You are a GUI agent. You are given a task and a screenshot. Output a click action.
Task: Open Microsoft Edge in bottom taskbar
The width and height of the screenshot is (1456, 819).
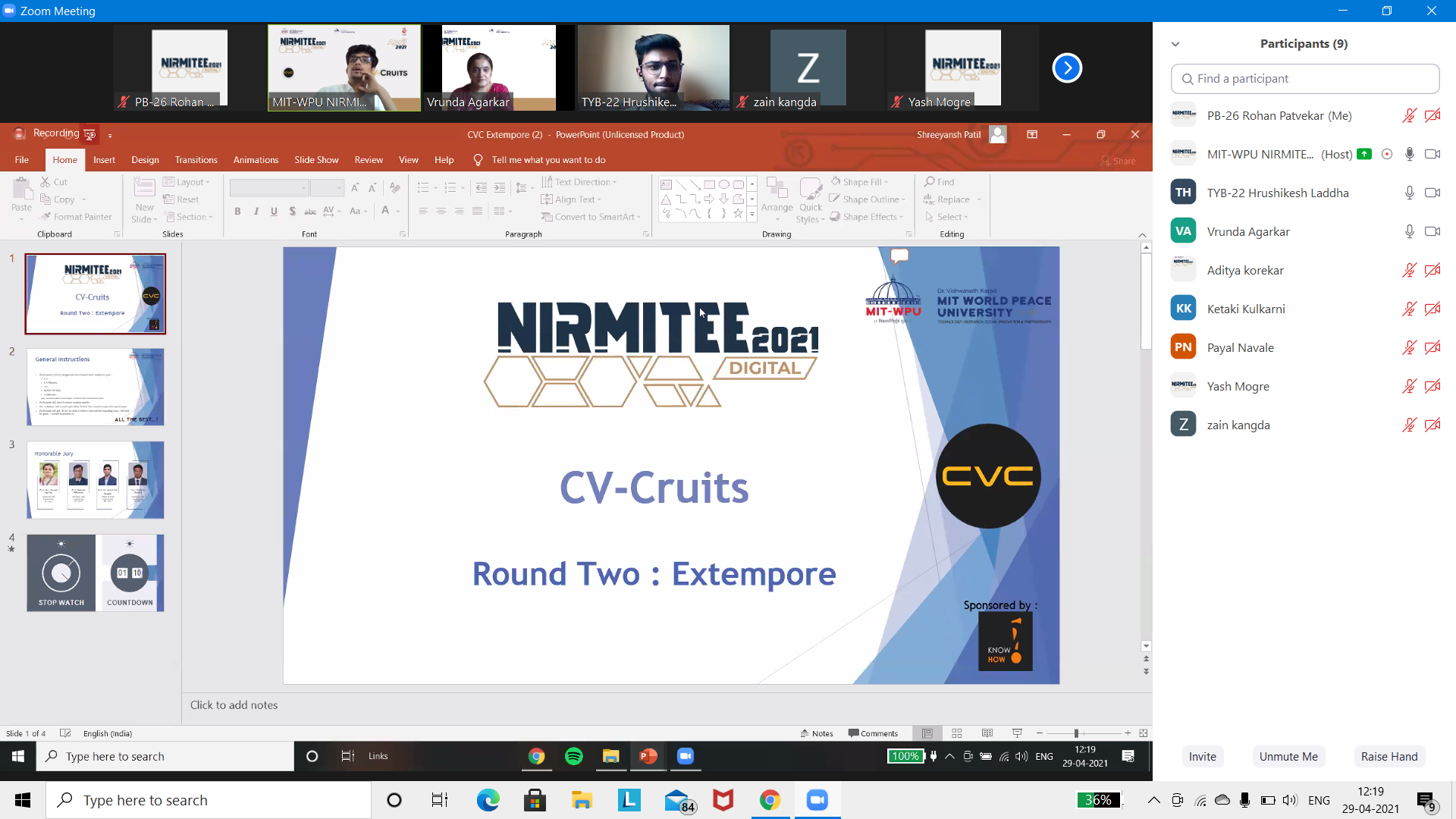point(488,800)
